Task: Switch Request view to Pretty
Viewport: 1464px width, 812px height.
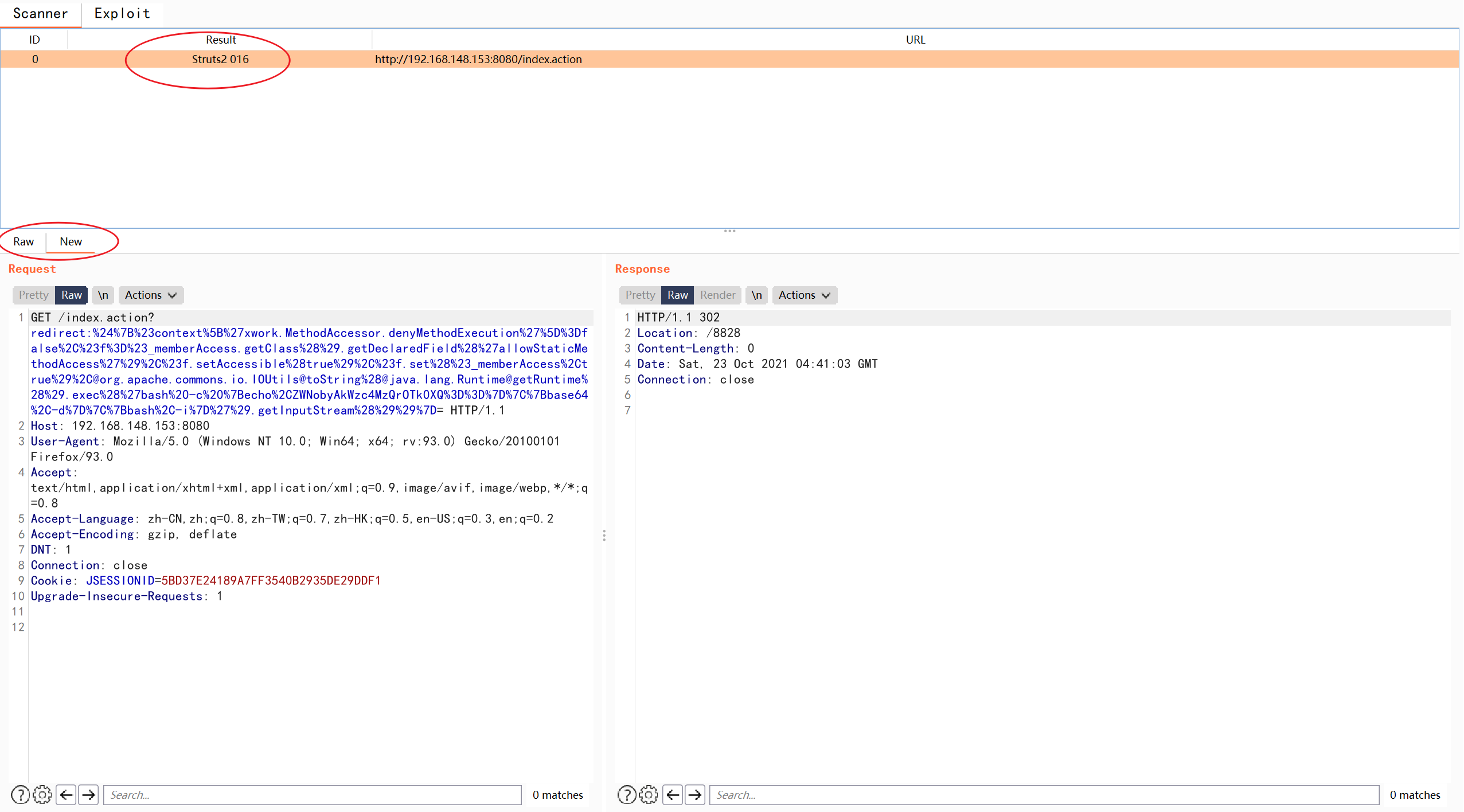Action: [33, 295]
